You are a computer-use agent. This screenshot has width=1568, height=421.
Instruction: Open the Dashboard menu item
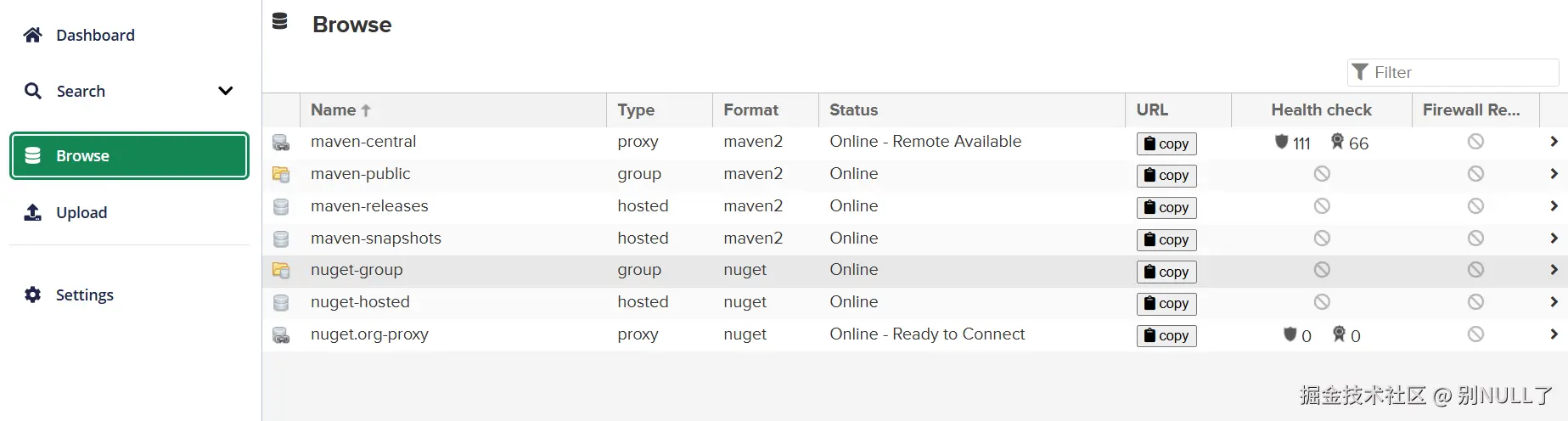[x=95, y=35]
